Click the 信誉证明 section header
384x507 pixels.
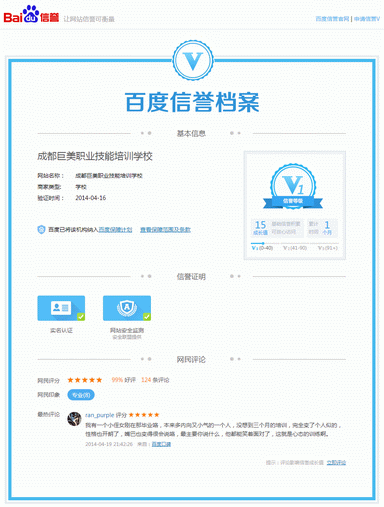(x=191, y=277)
